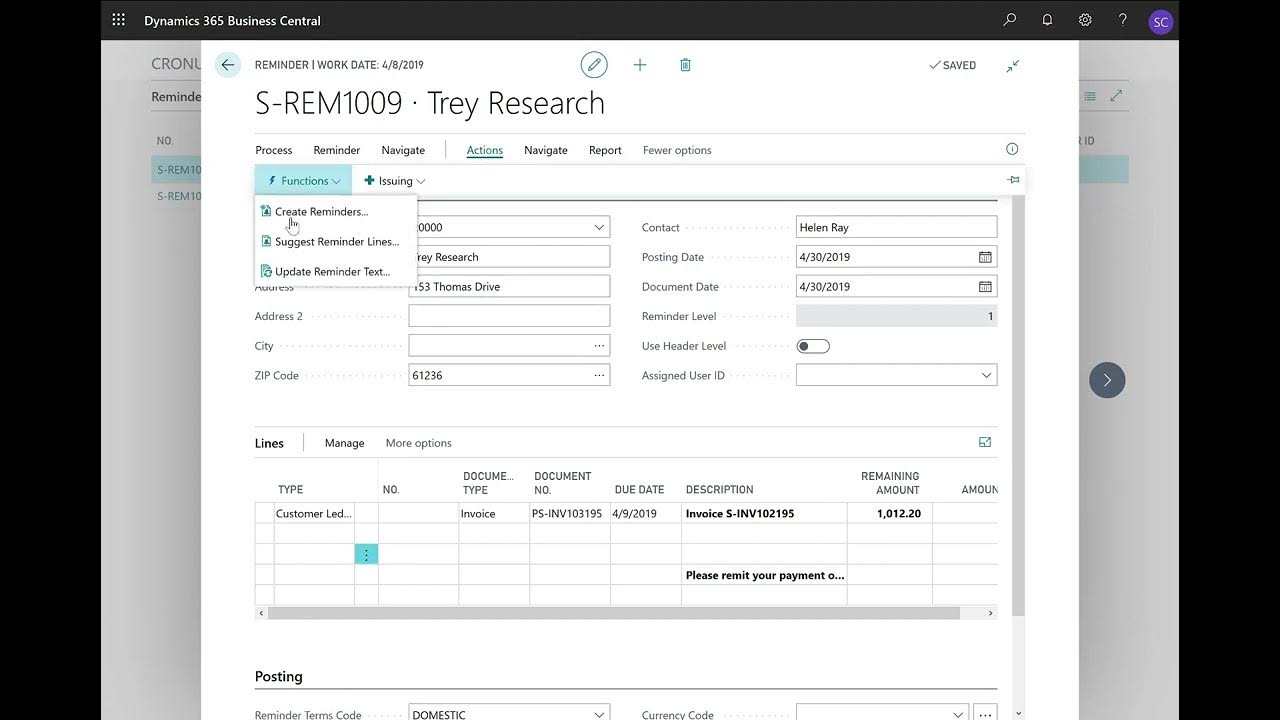Click the Reminder Level field

(896, 316)
